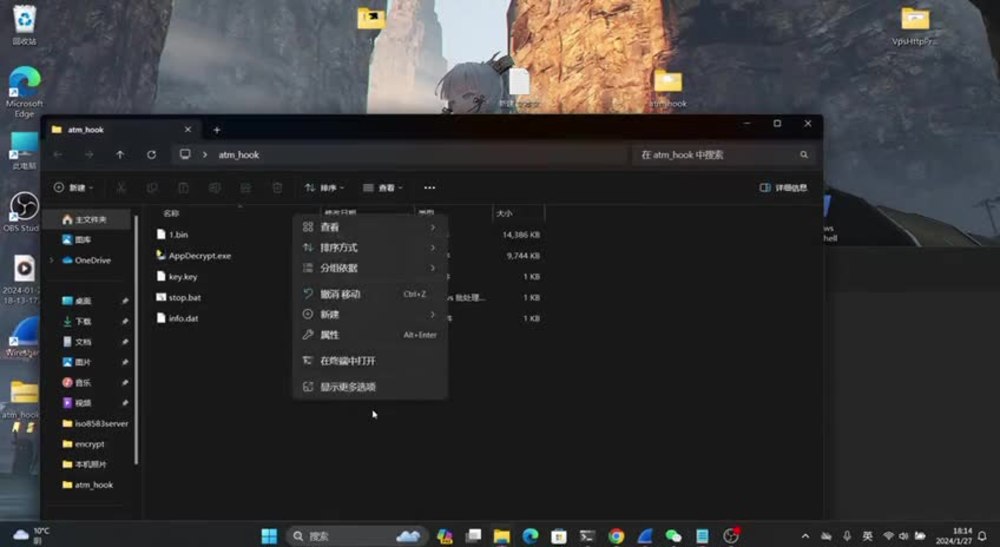Viewport: 1000px width, 547px height.
Task: Click the Paste icon in Explorer toolbar
Action: pyautogui.click(x=183, y=187)
